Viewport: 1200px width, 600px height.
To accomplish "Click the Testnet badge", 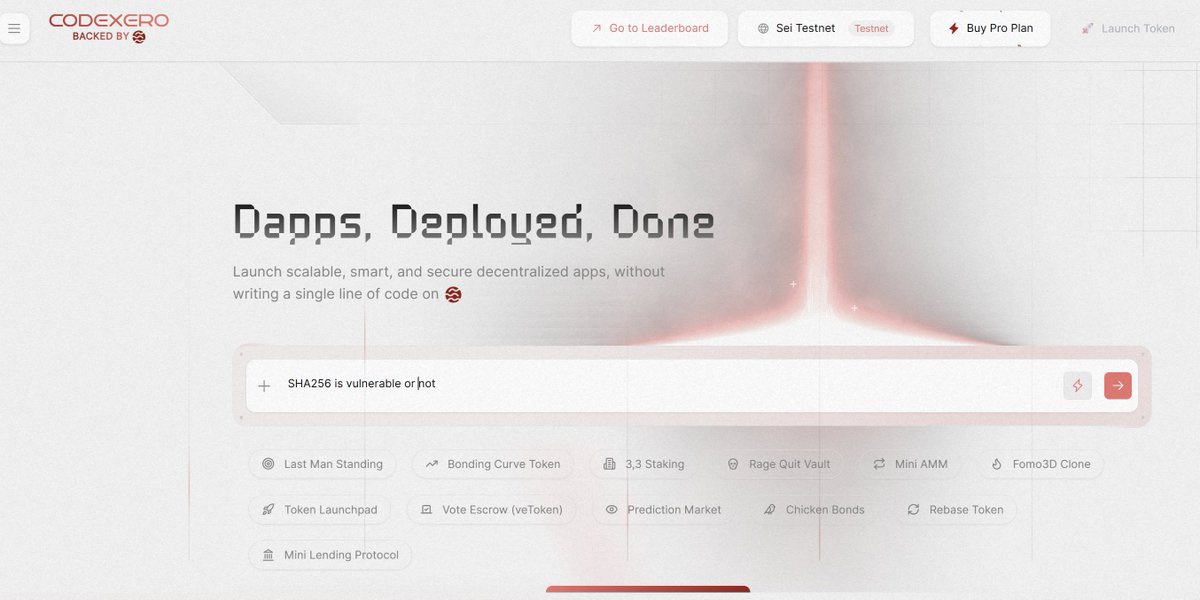I will (x=871, y=28).
